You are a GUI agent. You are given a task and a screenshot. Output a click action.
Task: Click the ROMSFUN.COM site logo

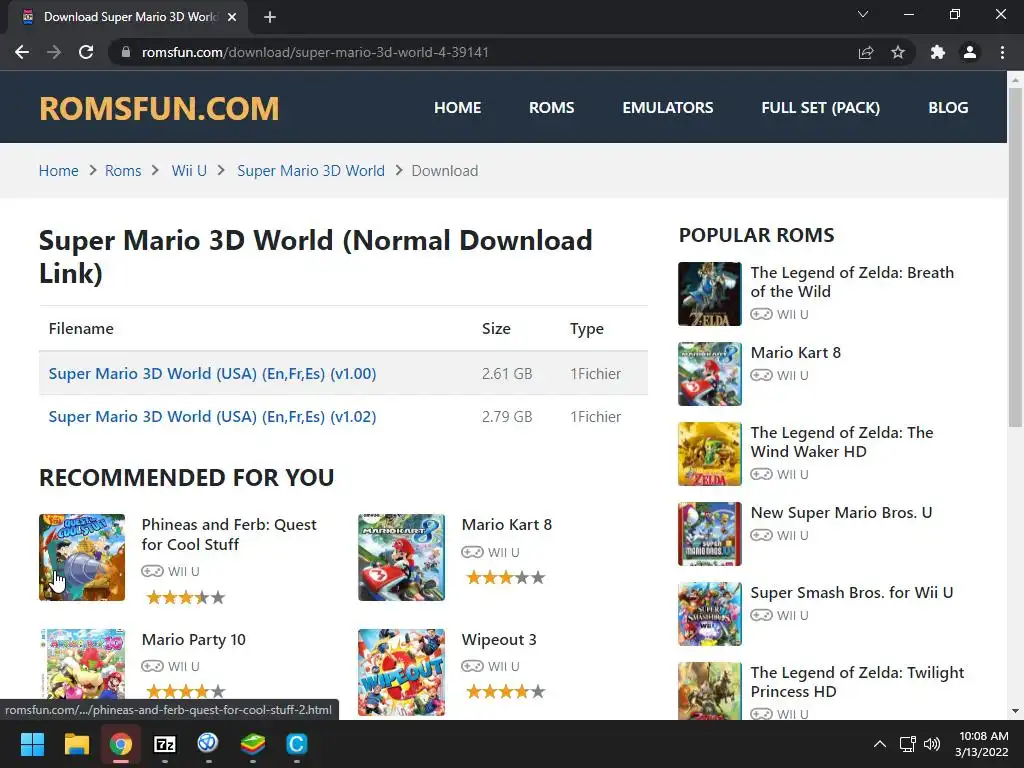click(x=159, y=108)
